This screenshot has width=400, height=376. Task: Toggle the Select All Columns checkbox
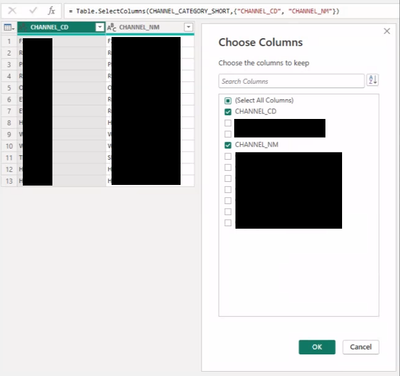[228, 100]
